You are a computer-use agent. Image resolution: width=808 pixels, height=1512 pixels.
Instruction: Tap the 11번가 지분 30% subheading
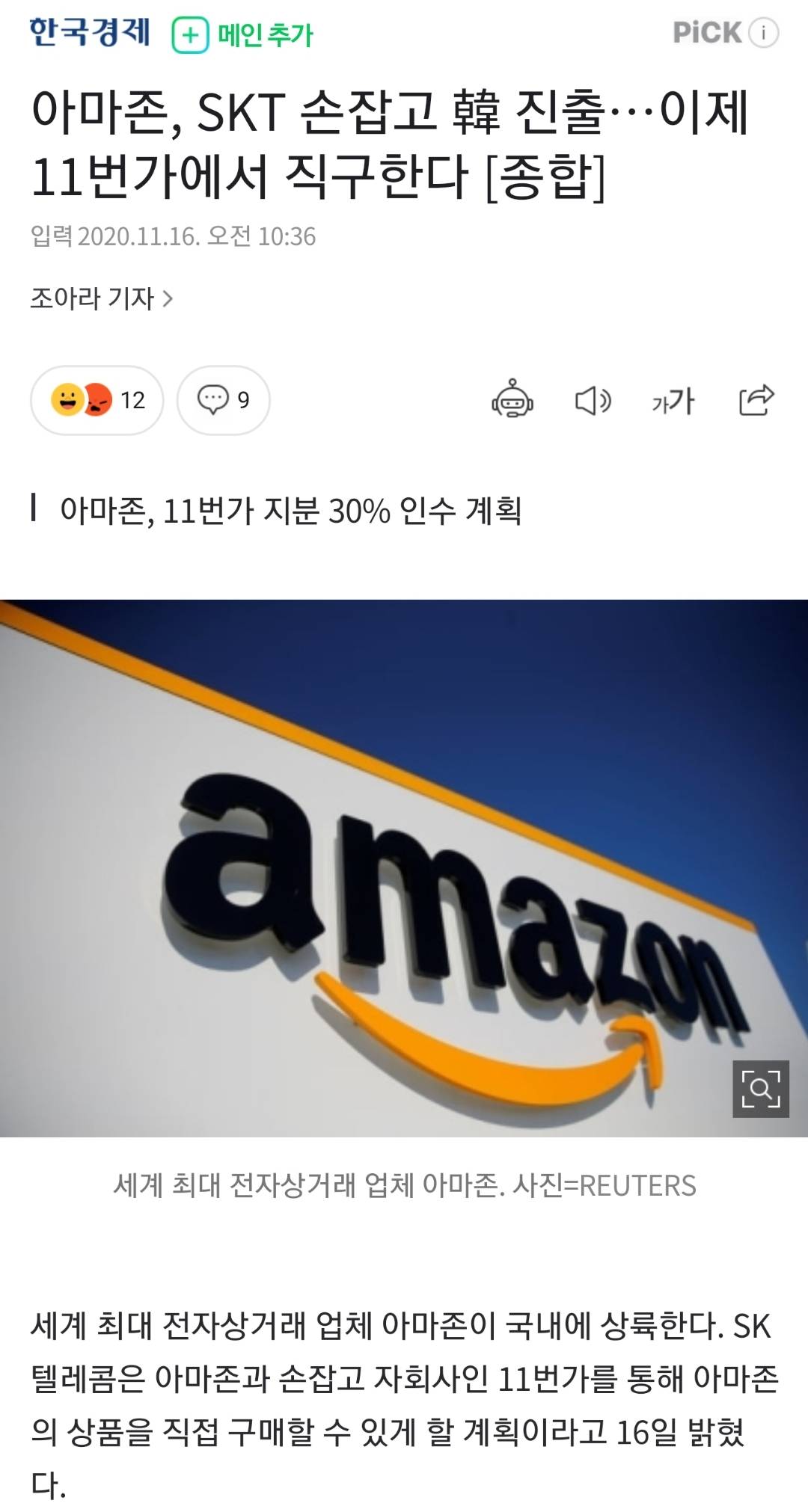coord(290,510)
